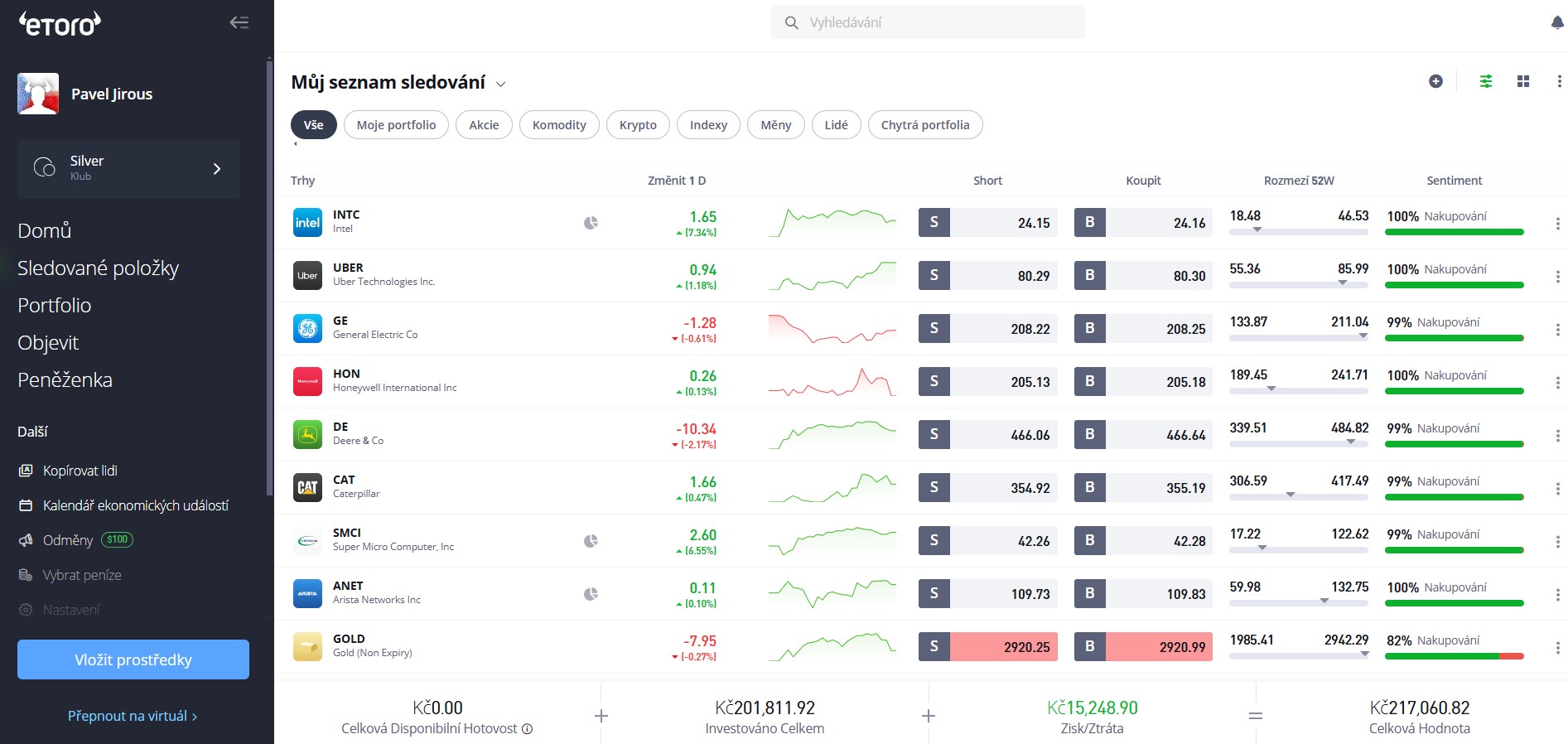The height and width of the screenshot is (744, 1568).
Task: Select the Krypto filter
Action: tap(638, 125)
